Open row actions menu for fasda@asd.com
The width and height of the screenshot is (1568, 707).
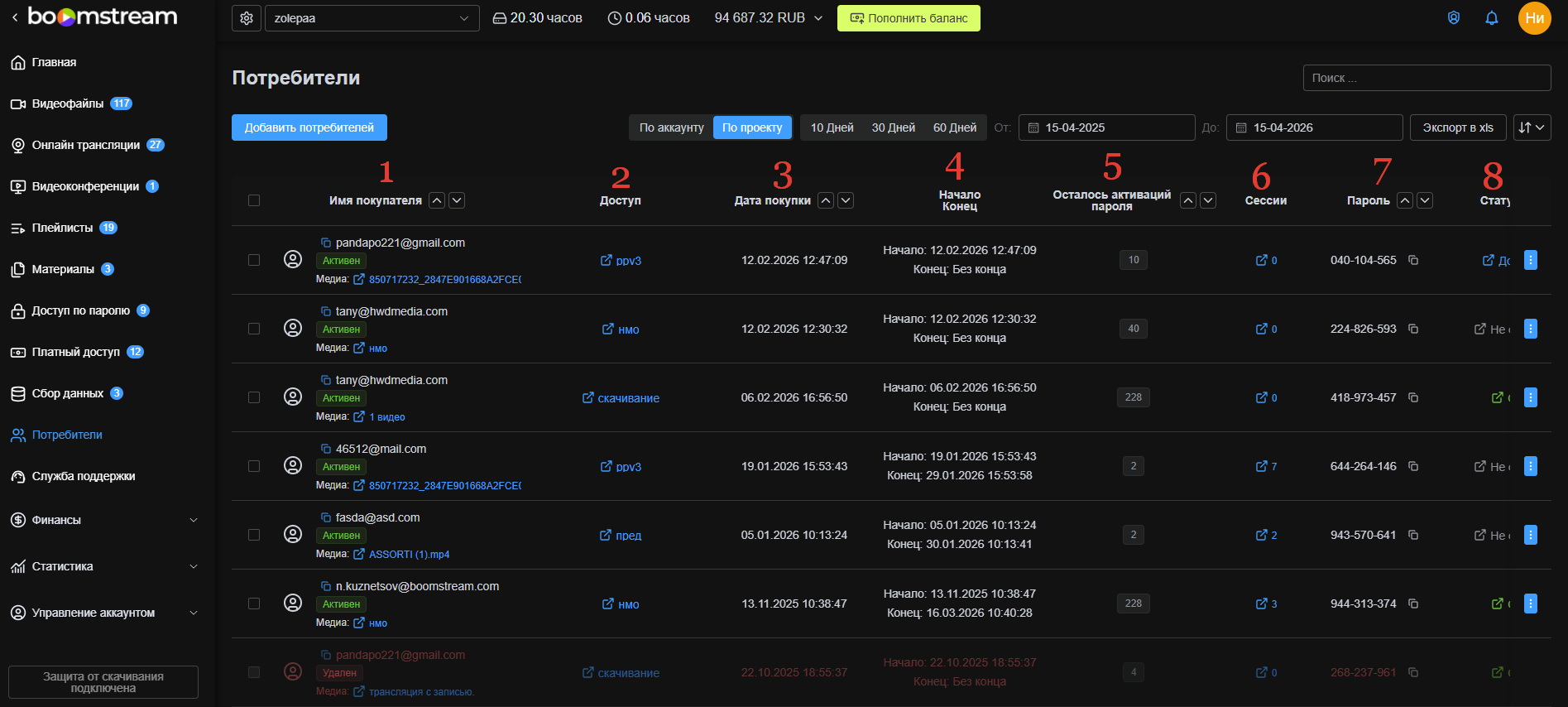pos(1531,535)
